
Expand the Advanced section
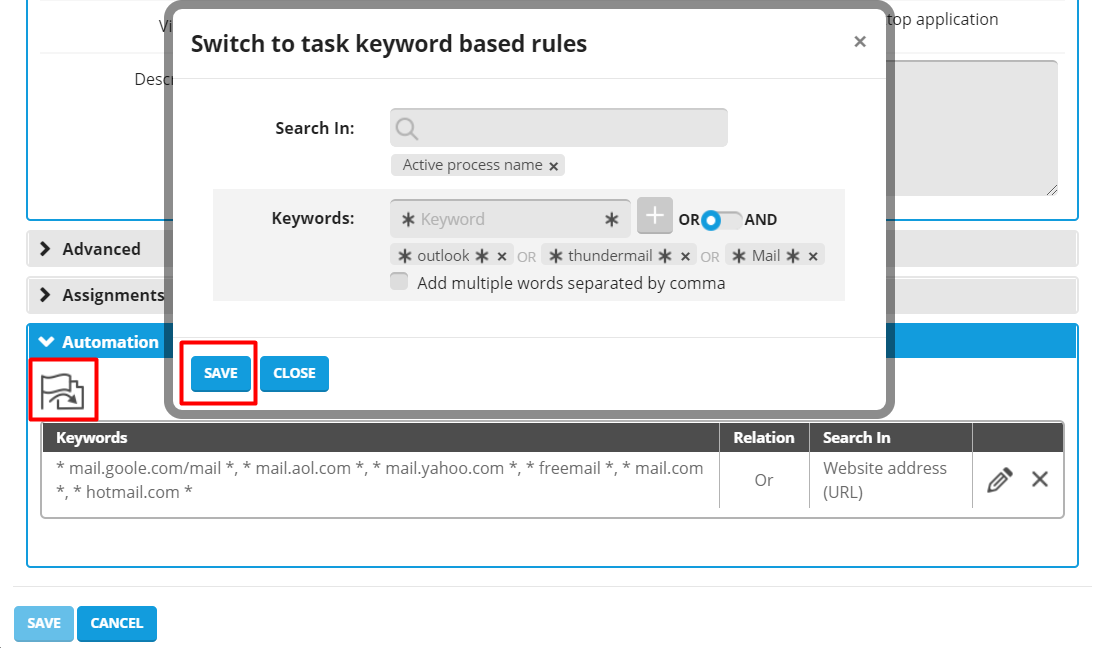100,249
